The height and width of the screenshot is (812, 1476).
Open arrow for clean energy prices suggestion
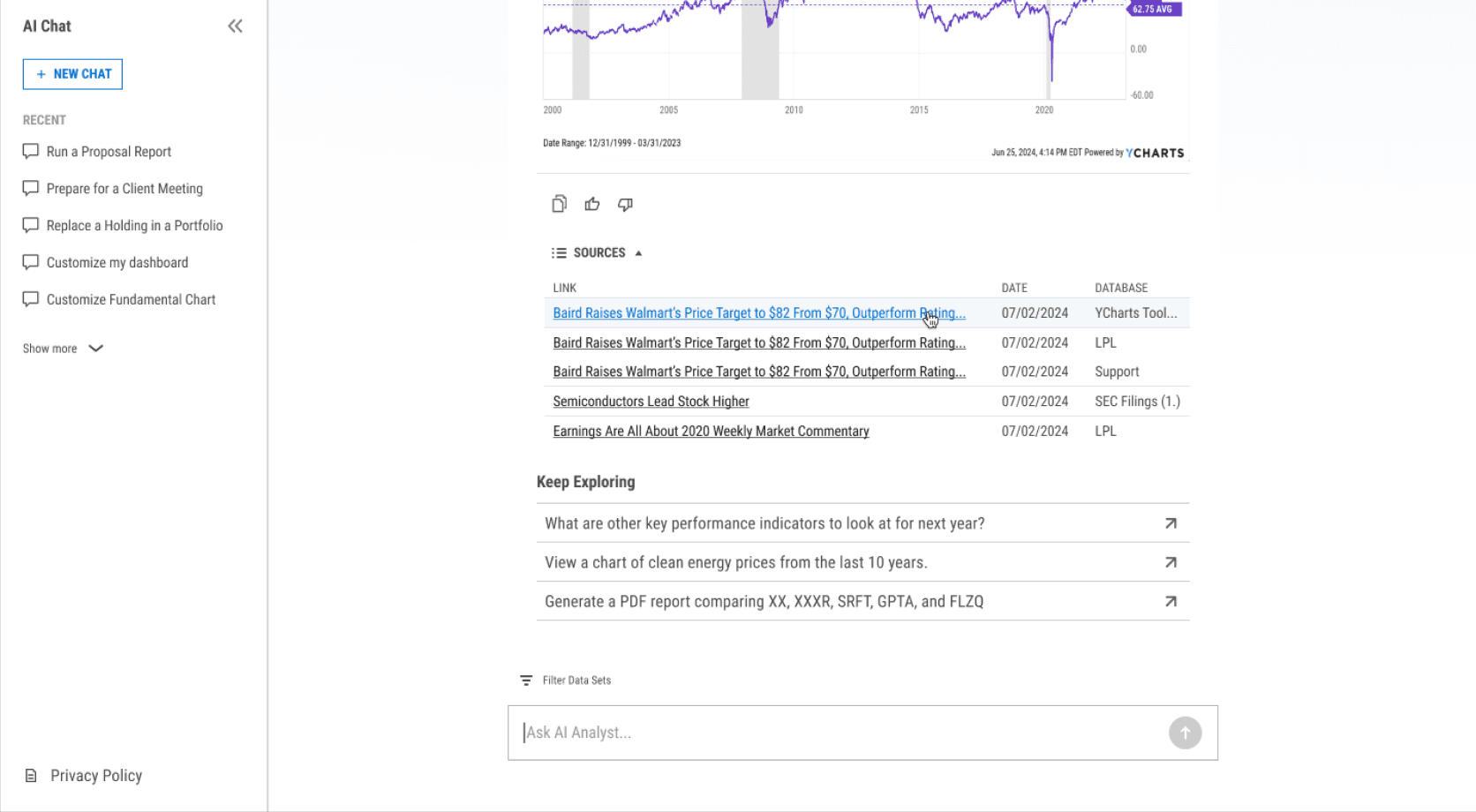pyautogui.click(x=1171, y=562)
